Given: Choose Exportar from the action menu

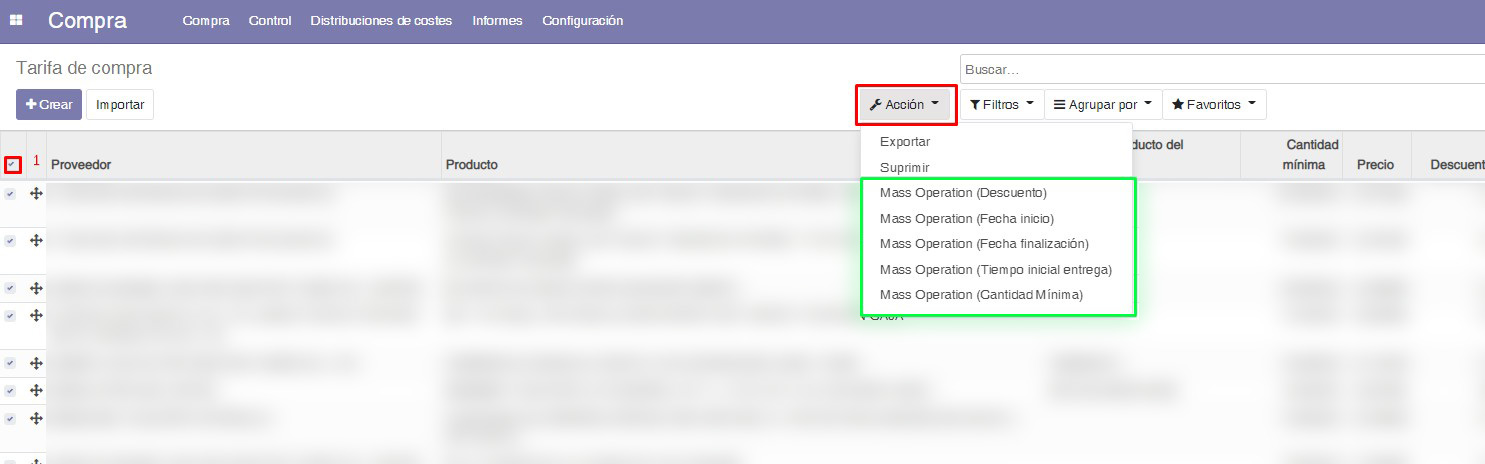Looking at the screenshot, I should (x=905, y=142).
